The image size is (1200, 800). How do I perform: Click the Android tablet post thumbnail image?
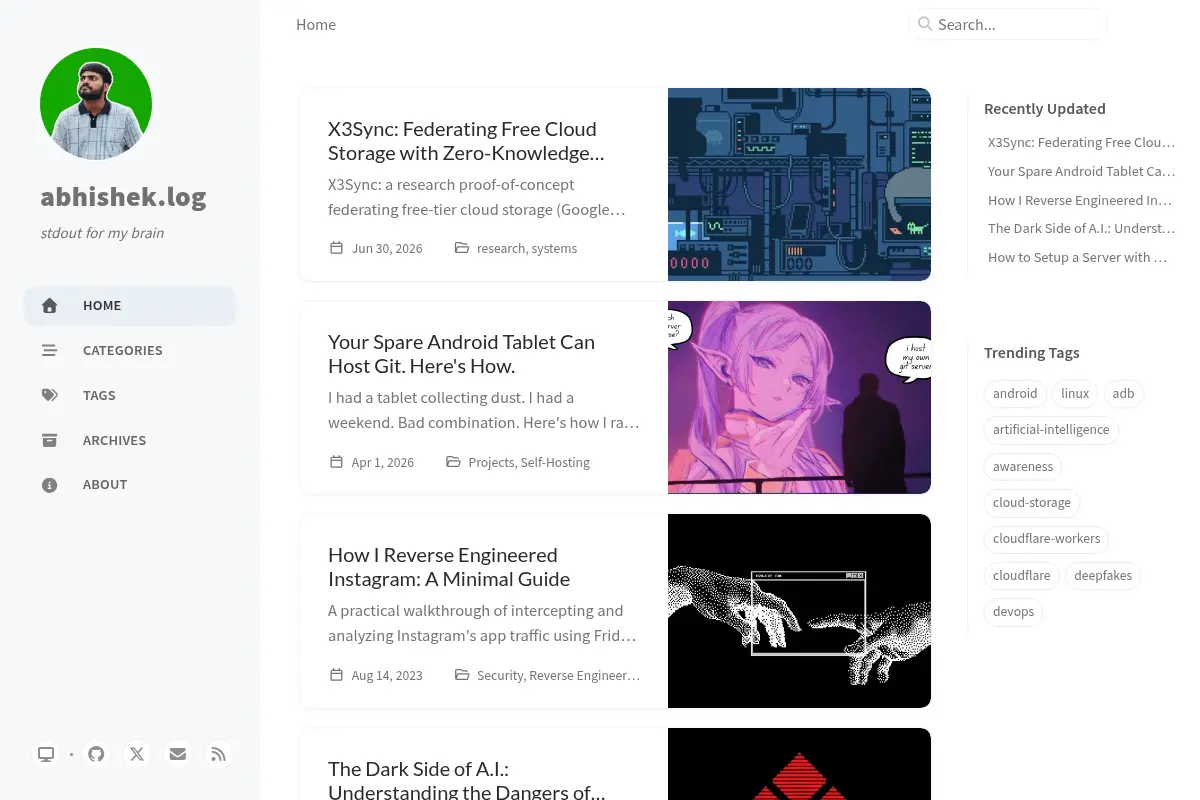click(799, 397)
